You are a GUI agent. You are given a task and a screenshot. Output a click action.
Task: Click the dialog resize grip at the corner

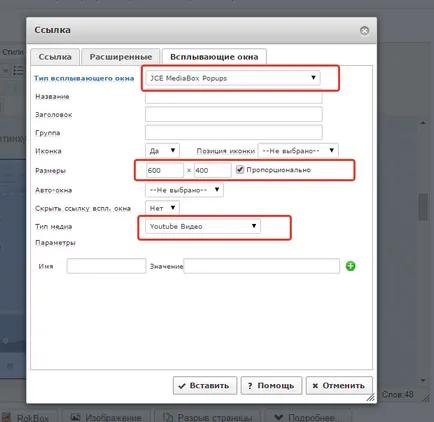point(371,397)
